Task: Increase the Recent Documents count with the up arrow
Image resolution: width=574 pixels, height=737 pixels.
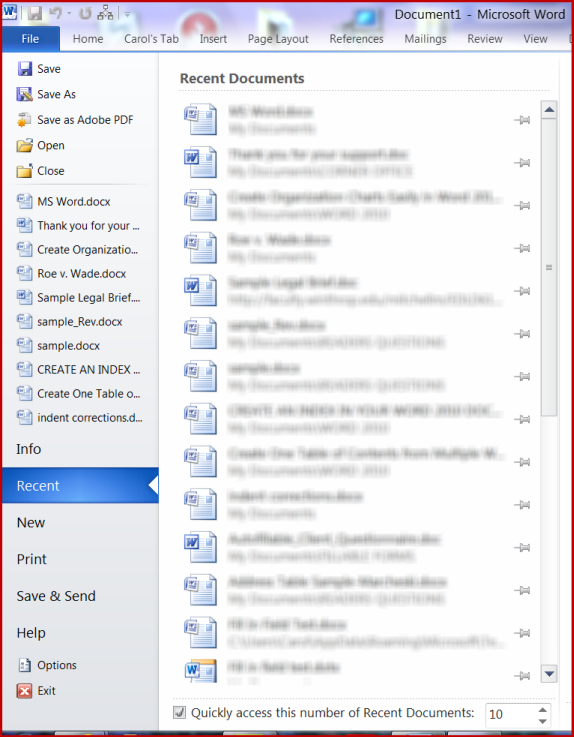Action: click(x=543, y=709)
